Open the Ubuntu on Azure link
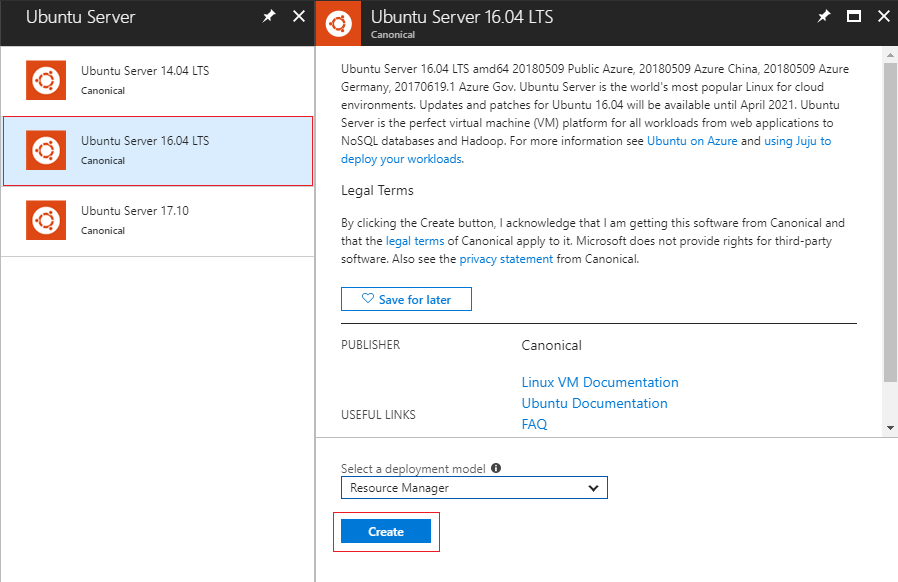898x582 pixels. (x=692, y=142)
